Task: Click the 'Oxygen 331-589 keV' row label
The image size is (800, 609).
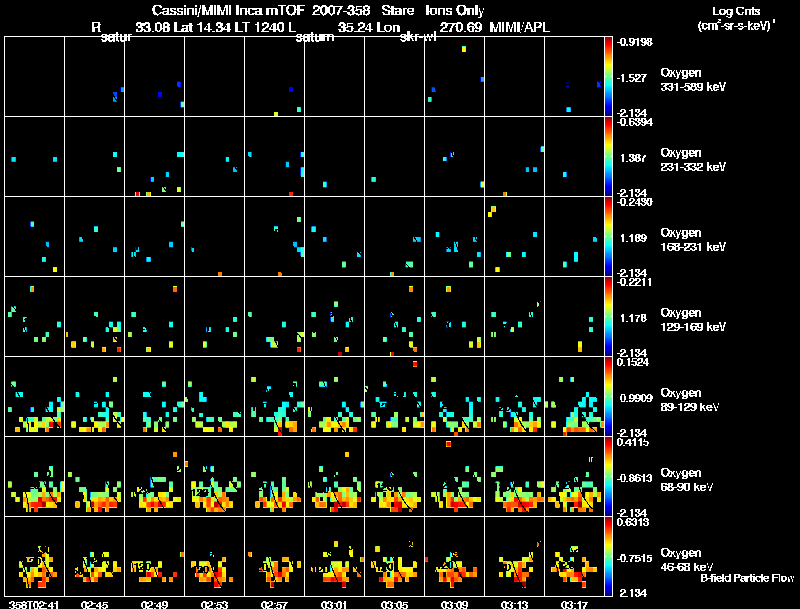Action: tap(693, 80)
